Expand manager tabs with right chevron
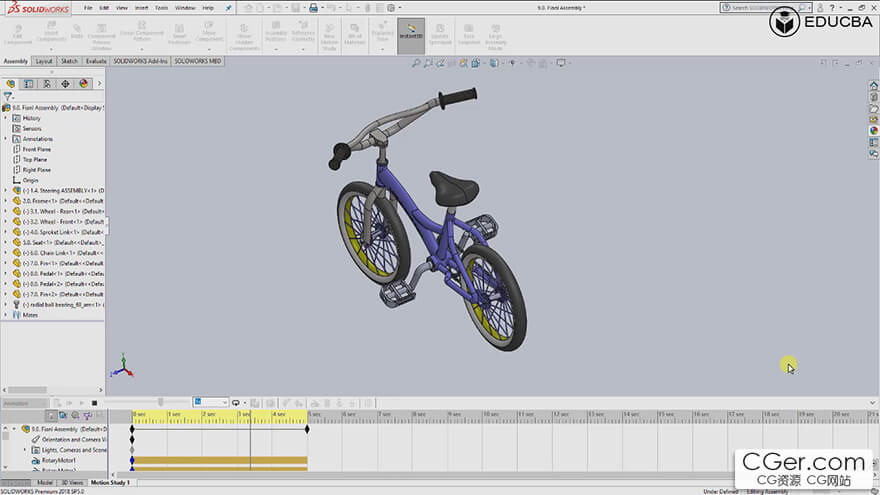The width and height of the screenshot is (880, 495). [x=99, y=84]
